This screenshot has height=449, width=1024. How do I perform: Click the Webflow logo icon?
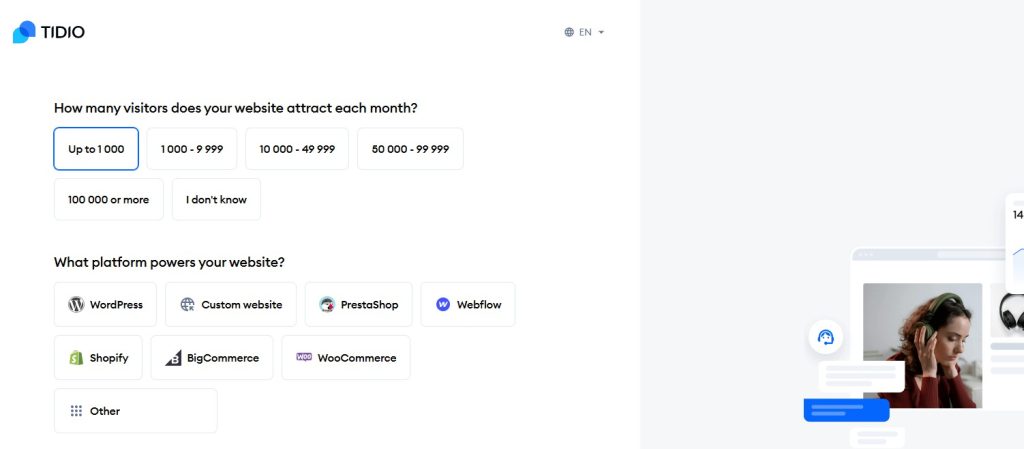pos(443,304)
